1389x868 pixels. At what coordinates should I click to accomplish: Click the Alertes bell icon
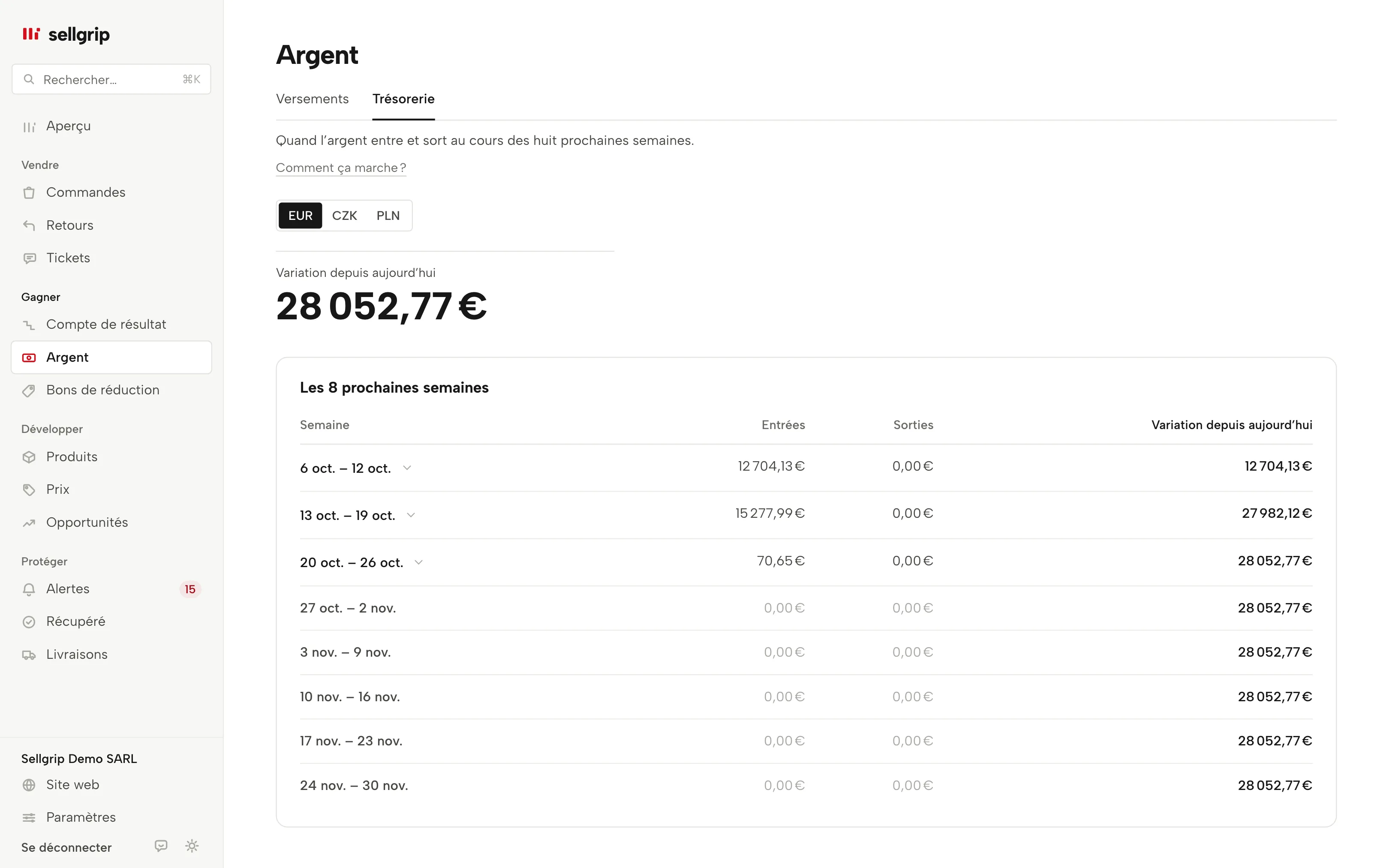[x=29, y=589]
